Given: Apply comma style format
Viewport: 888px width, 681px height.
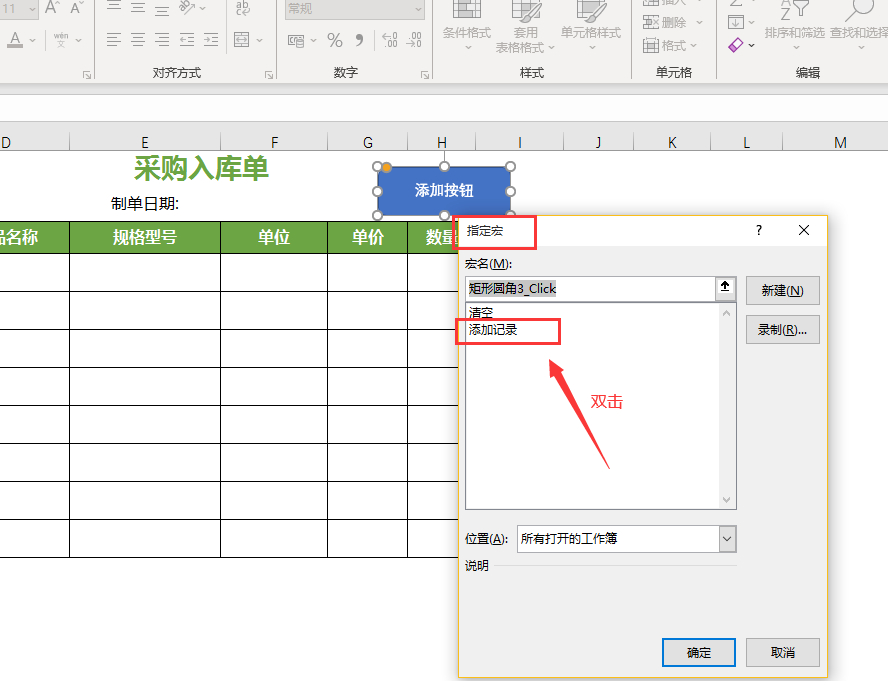Looking at the screenshot, I should pos(359,40).
